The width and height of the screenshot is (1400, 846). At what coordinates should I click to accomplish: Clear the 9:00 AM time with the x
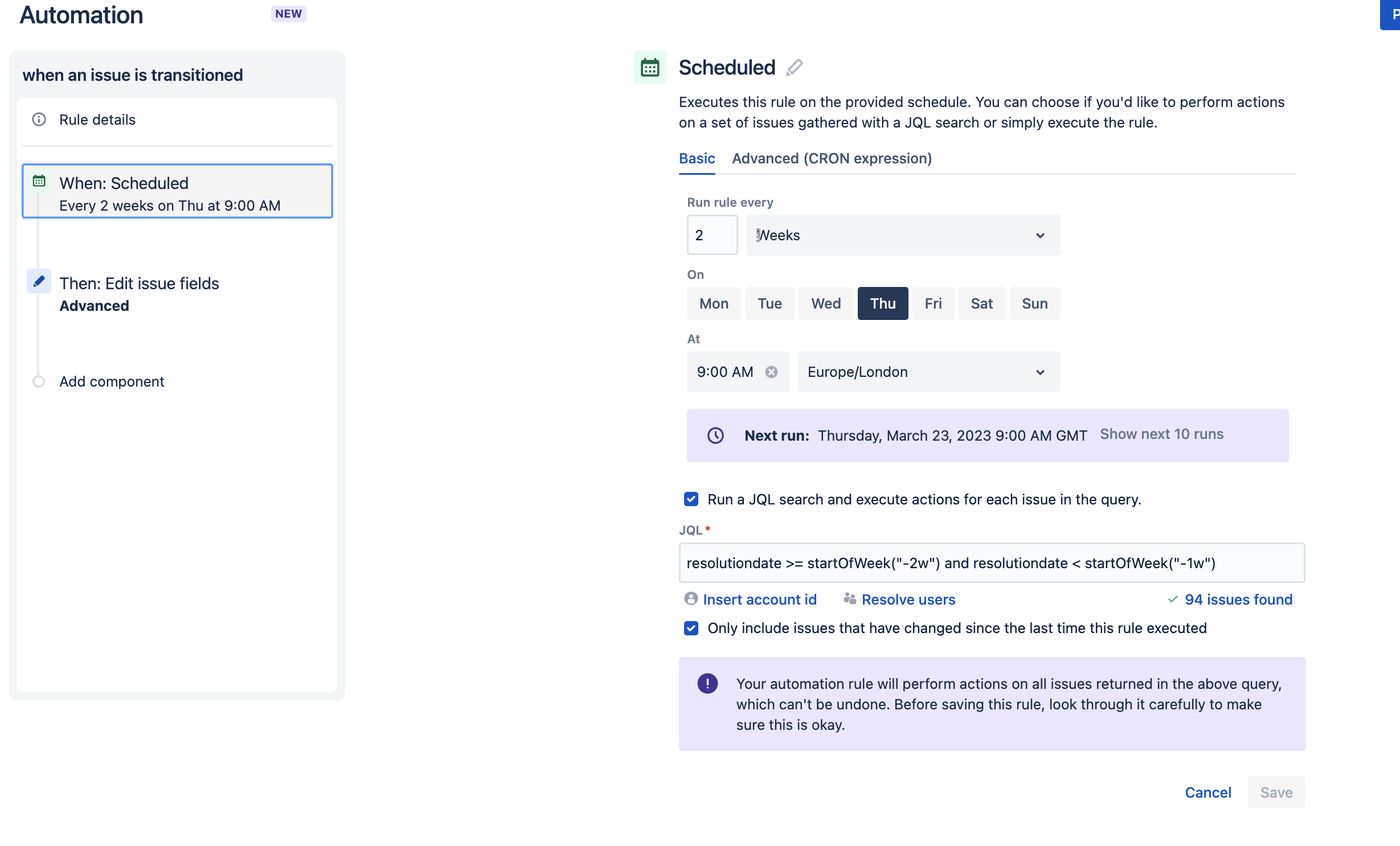[x=772, y=372]
